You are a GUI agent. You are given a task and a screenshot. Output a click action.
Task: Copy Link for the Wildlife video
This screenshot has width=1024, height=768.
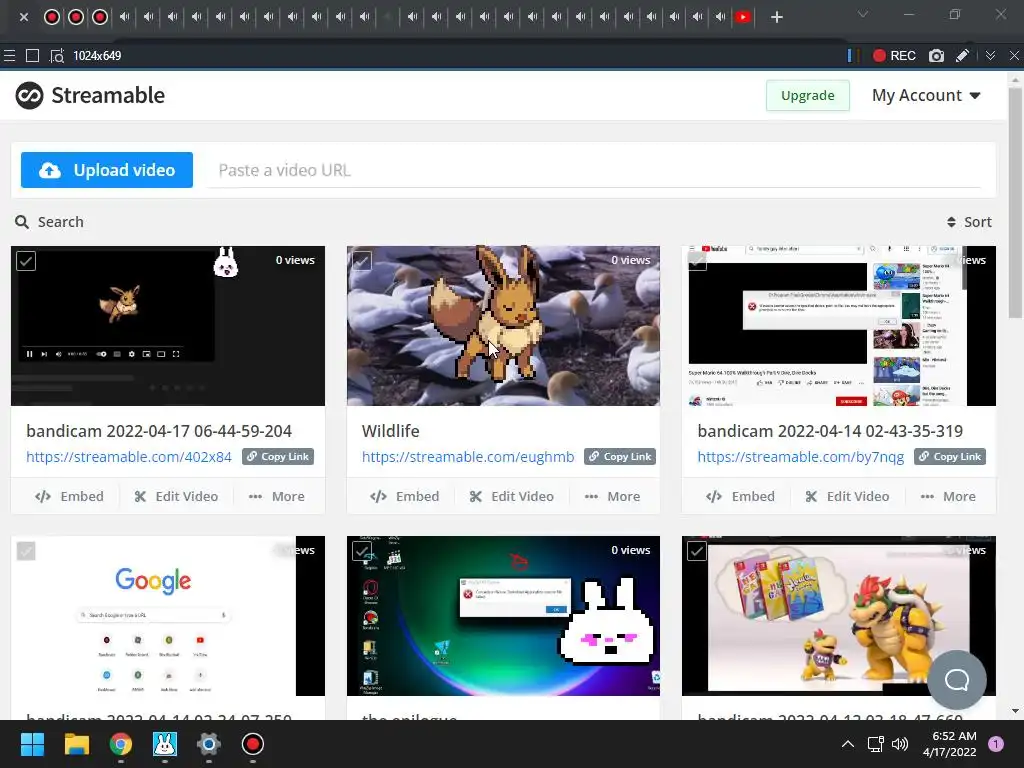click(620, 456)
